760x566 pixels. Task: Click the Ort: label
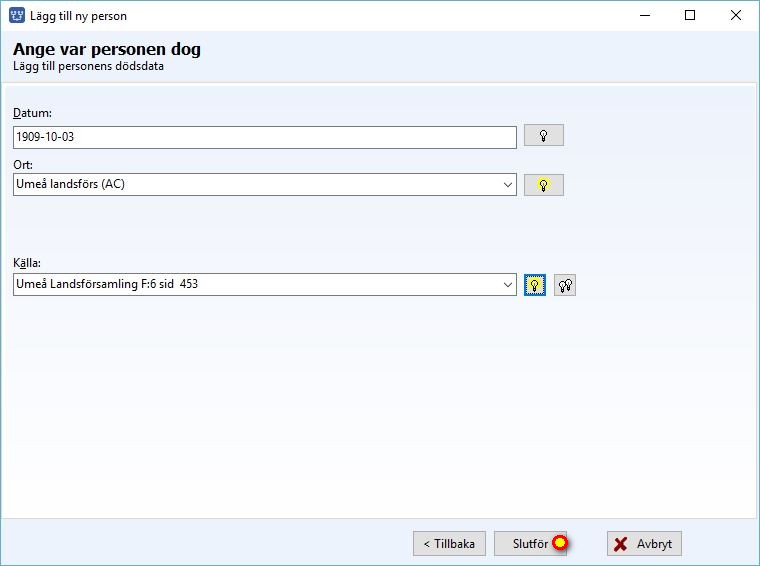(x=23, y=165)
